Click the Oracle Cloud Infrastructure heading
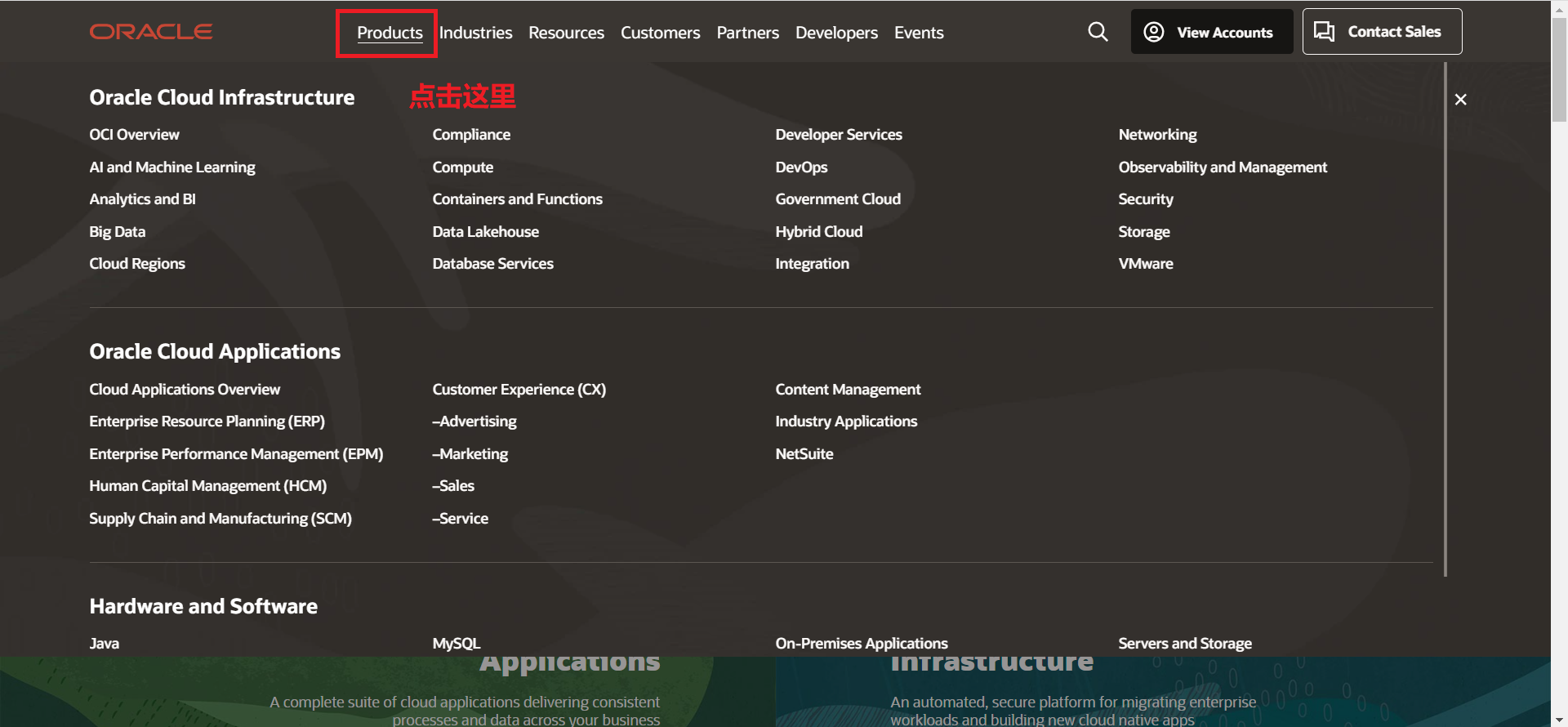 [222, 98]
